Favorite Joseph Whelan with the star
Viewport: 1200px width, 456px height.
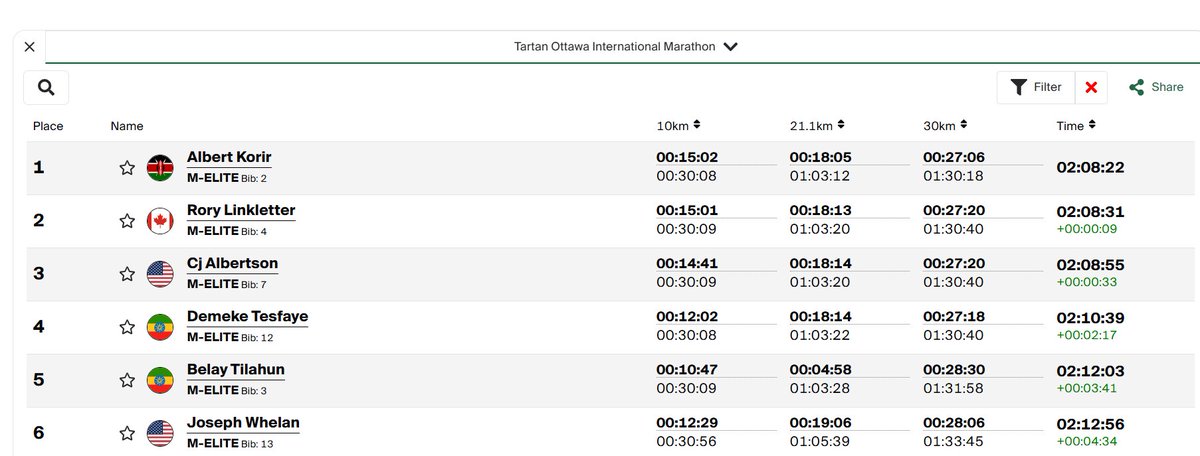point(127,433)
